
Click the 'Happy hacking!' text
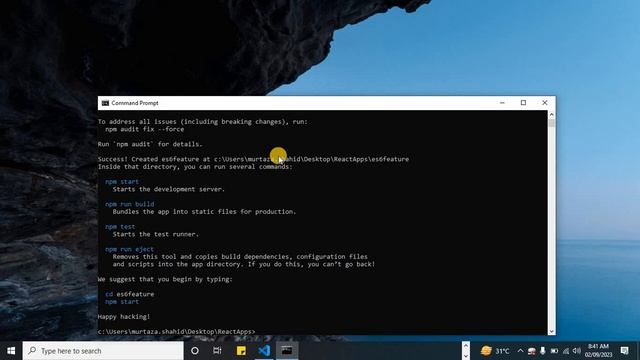(x=124, y=316)
